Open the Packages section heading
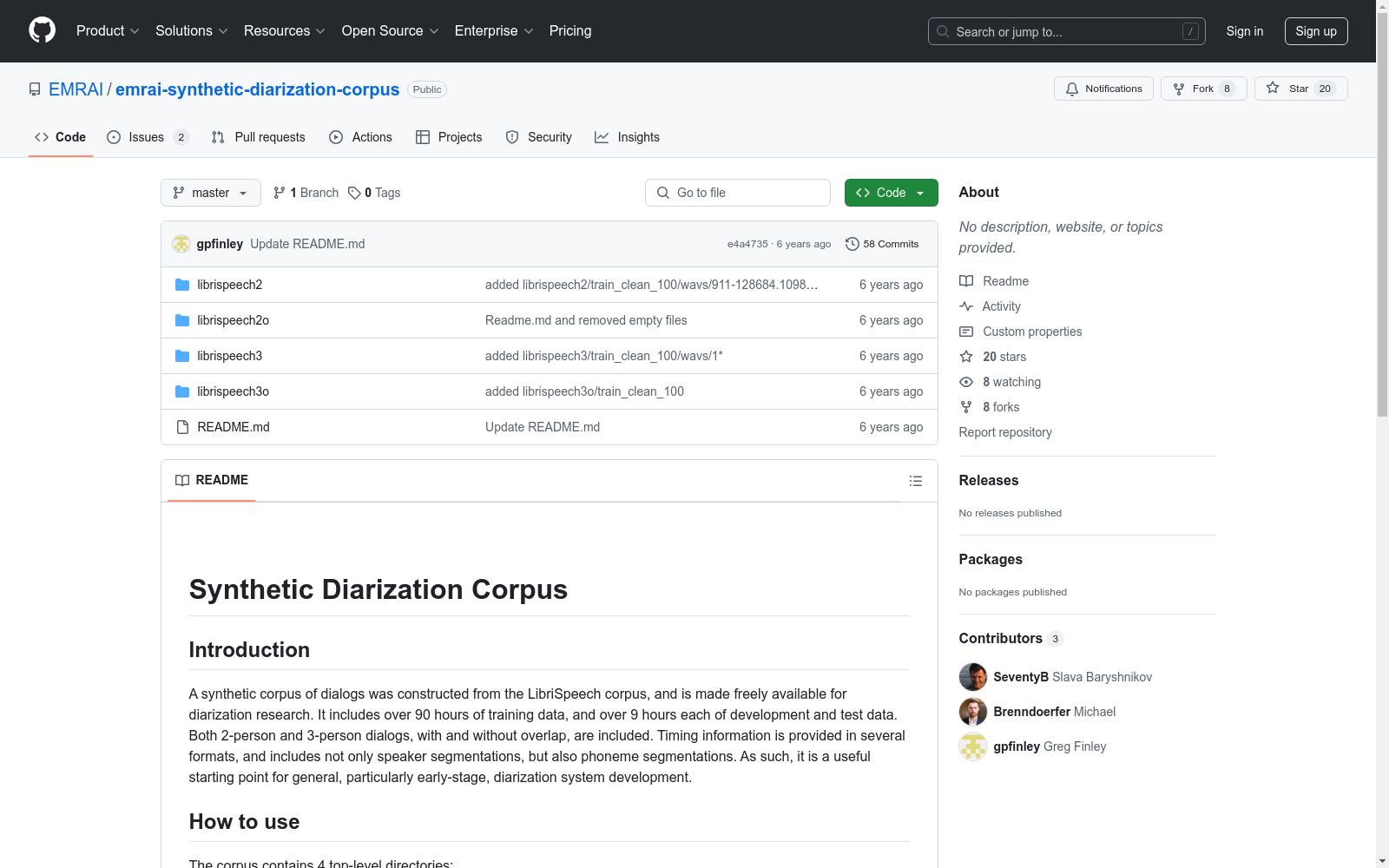Viewport: 1389px width, 868px height. 991,560
